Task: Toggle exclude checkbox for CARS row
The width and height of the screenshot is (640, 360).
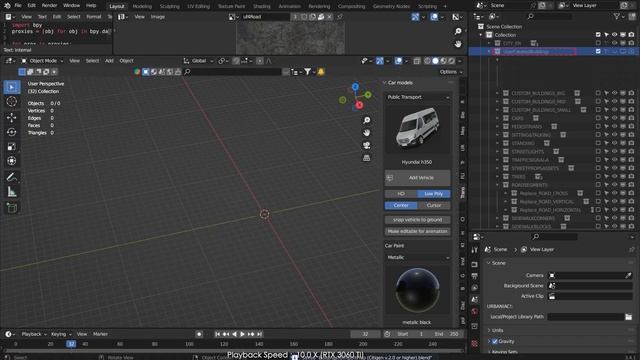Action: coord(598,118)
